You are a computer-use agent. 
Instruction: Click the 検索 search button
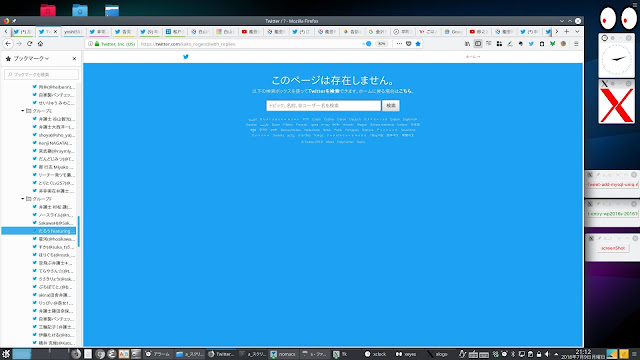pos(391,105)
